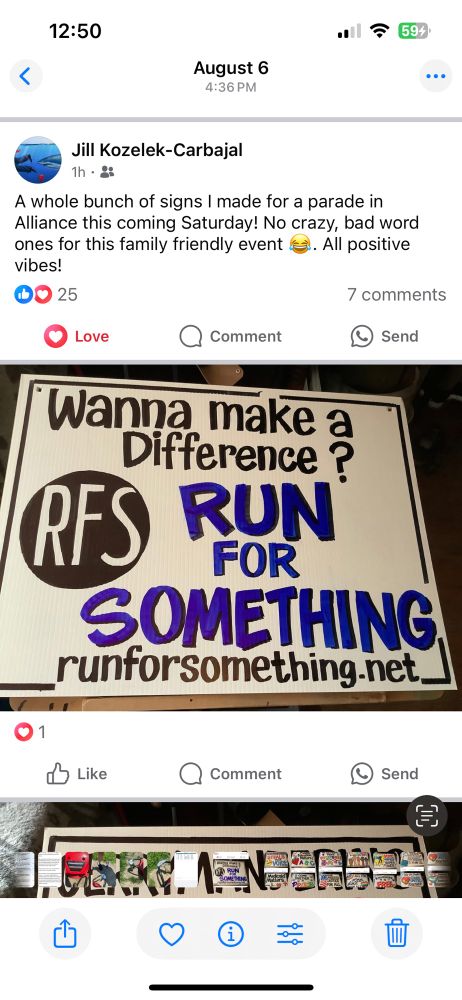
Task: View the 7 comments
Action: (396, 295)
